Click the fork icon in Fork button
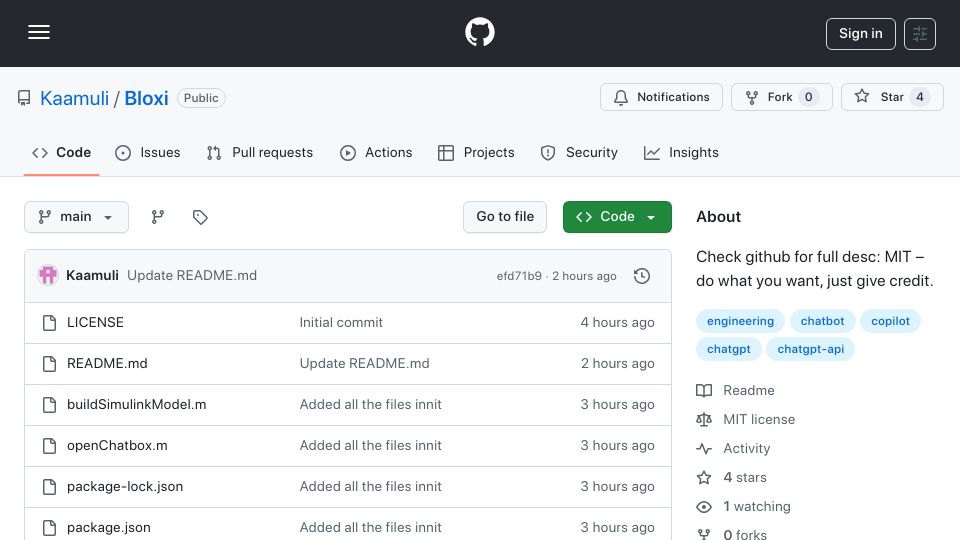 pyautogui.click(x=752, y=97)
